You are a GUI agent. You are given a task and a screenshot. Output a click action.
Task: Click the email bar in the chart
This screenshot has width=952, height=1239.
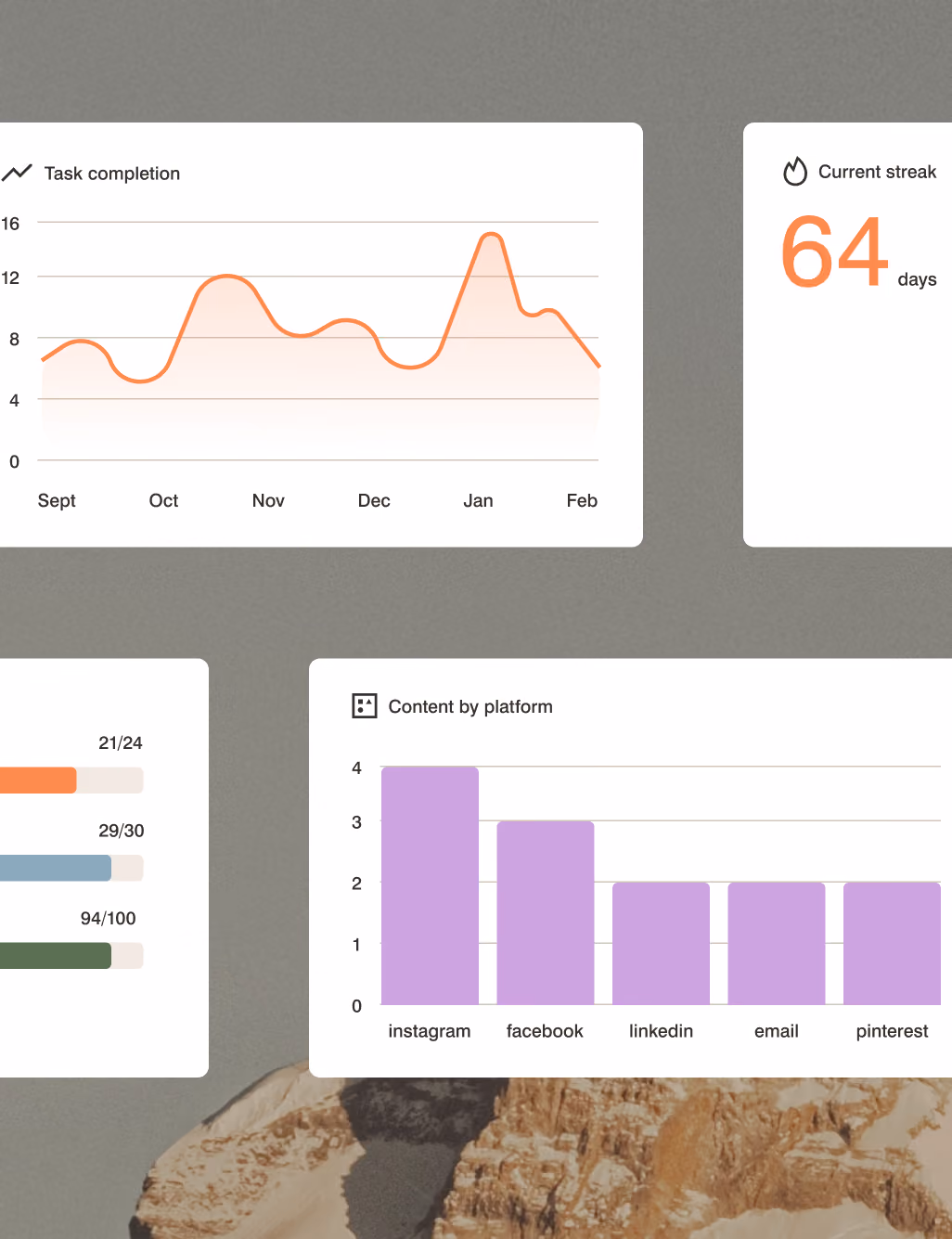pyautogui.click(x=777, y=943)
